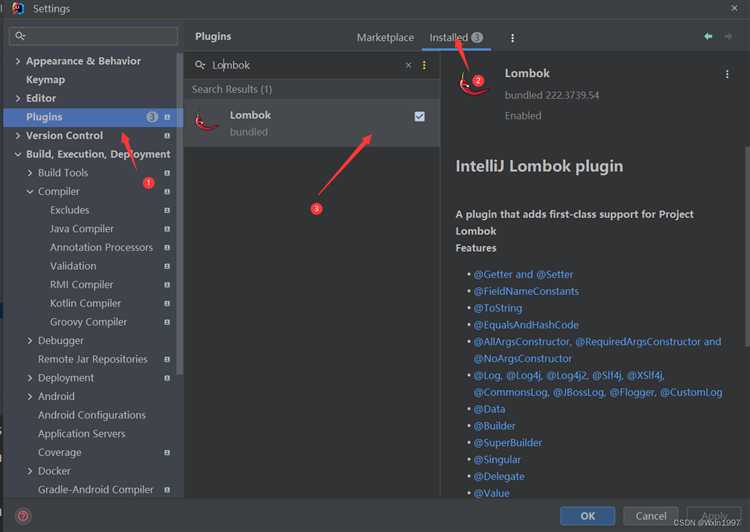
Task: Expand Appearance & Behavior section
Action: (x=18, y=61)
